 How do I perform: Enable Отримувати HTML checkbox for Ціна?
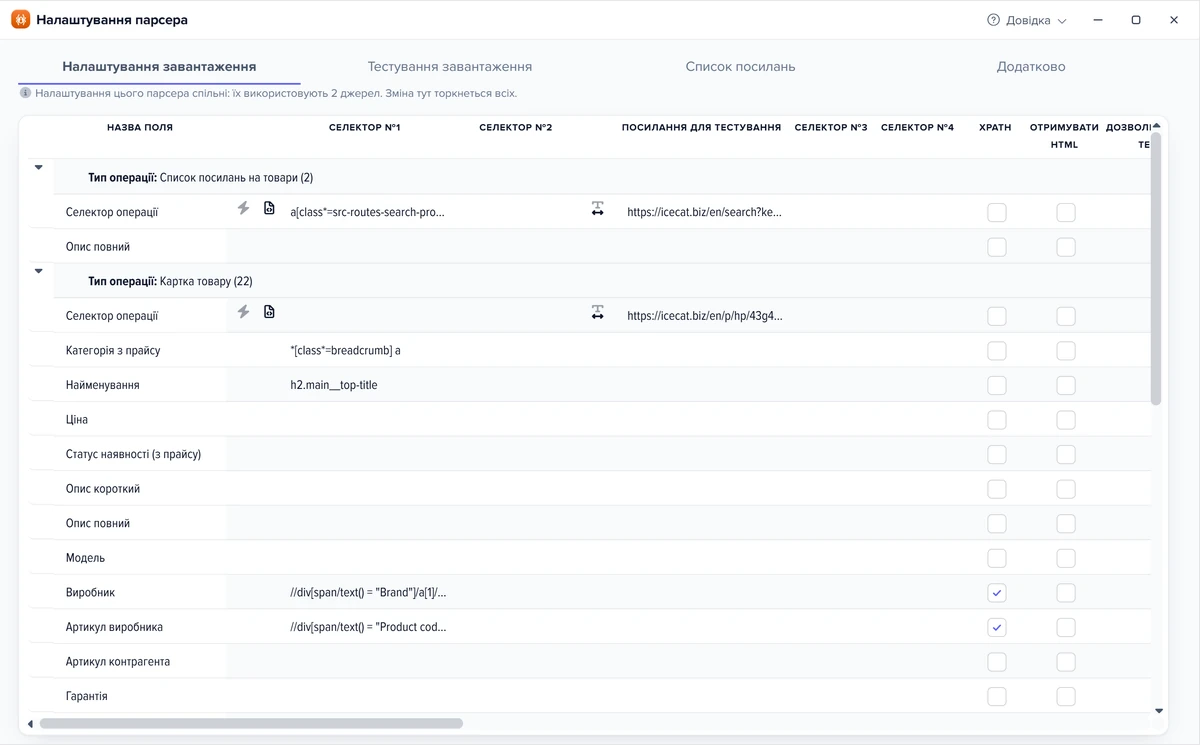(x=1066, y=420)
